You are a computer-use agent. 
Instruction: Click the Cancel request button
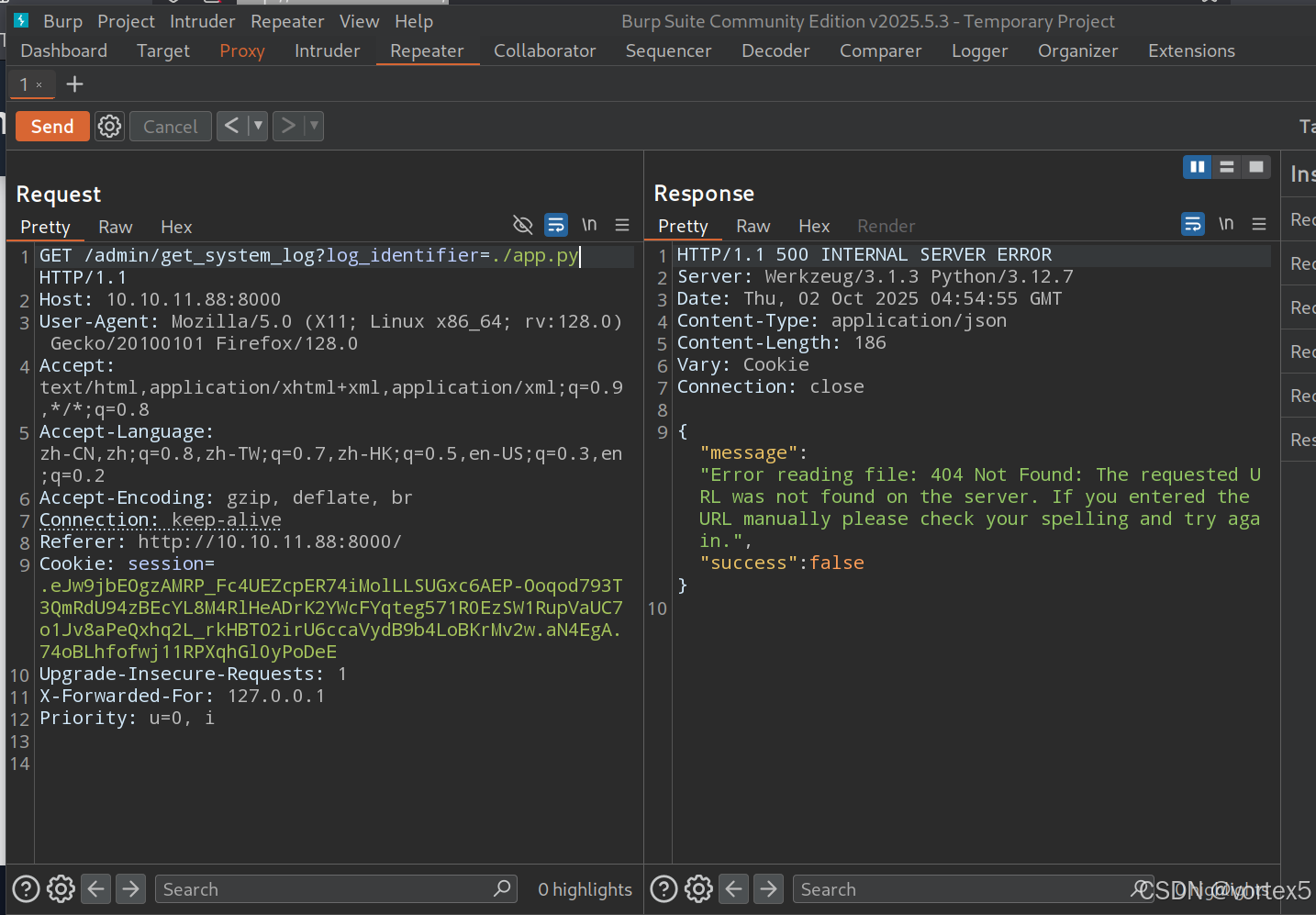click(x=170, y=127)
